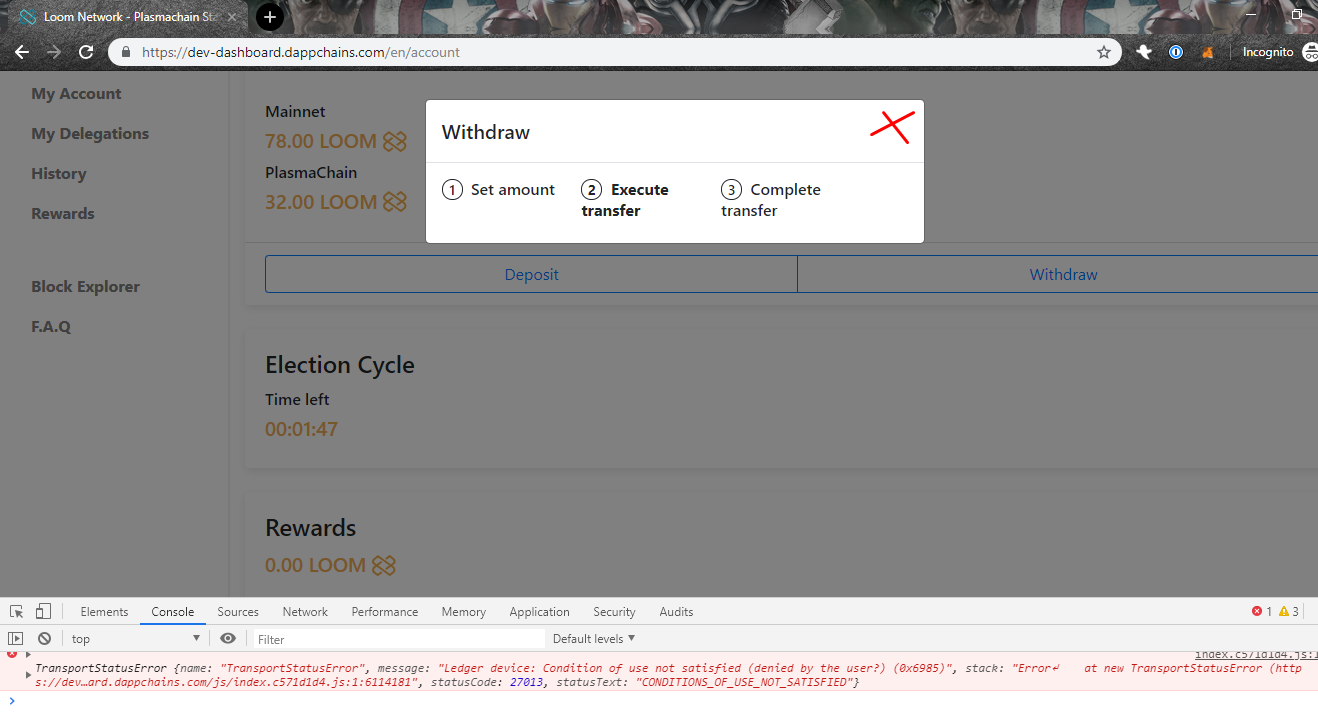Open the Ghostery extension
Screen dimensions: 1318x717
1143,52
